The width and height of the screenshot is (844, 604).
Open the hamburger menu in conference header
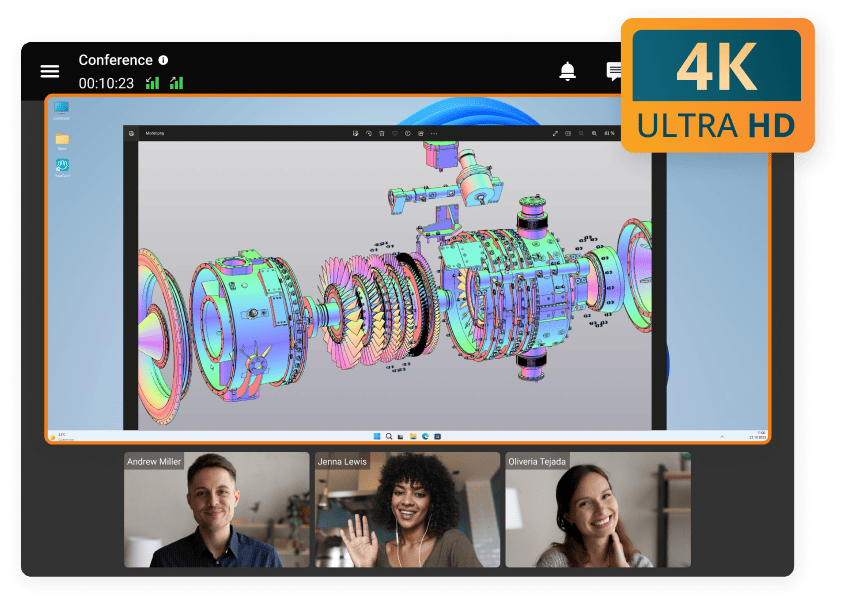pos(50,71)
